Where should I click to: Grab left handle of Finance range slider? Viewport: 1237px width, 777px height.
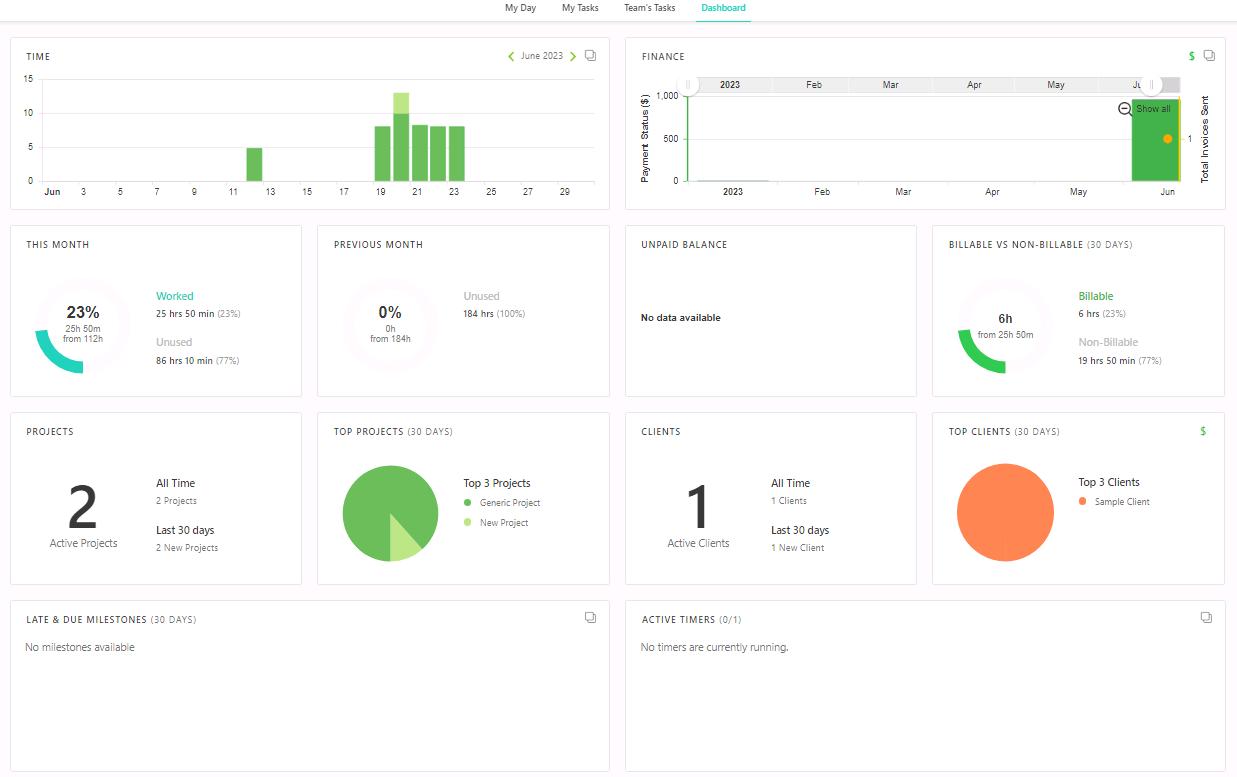[x=687, y=85]
